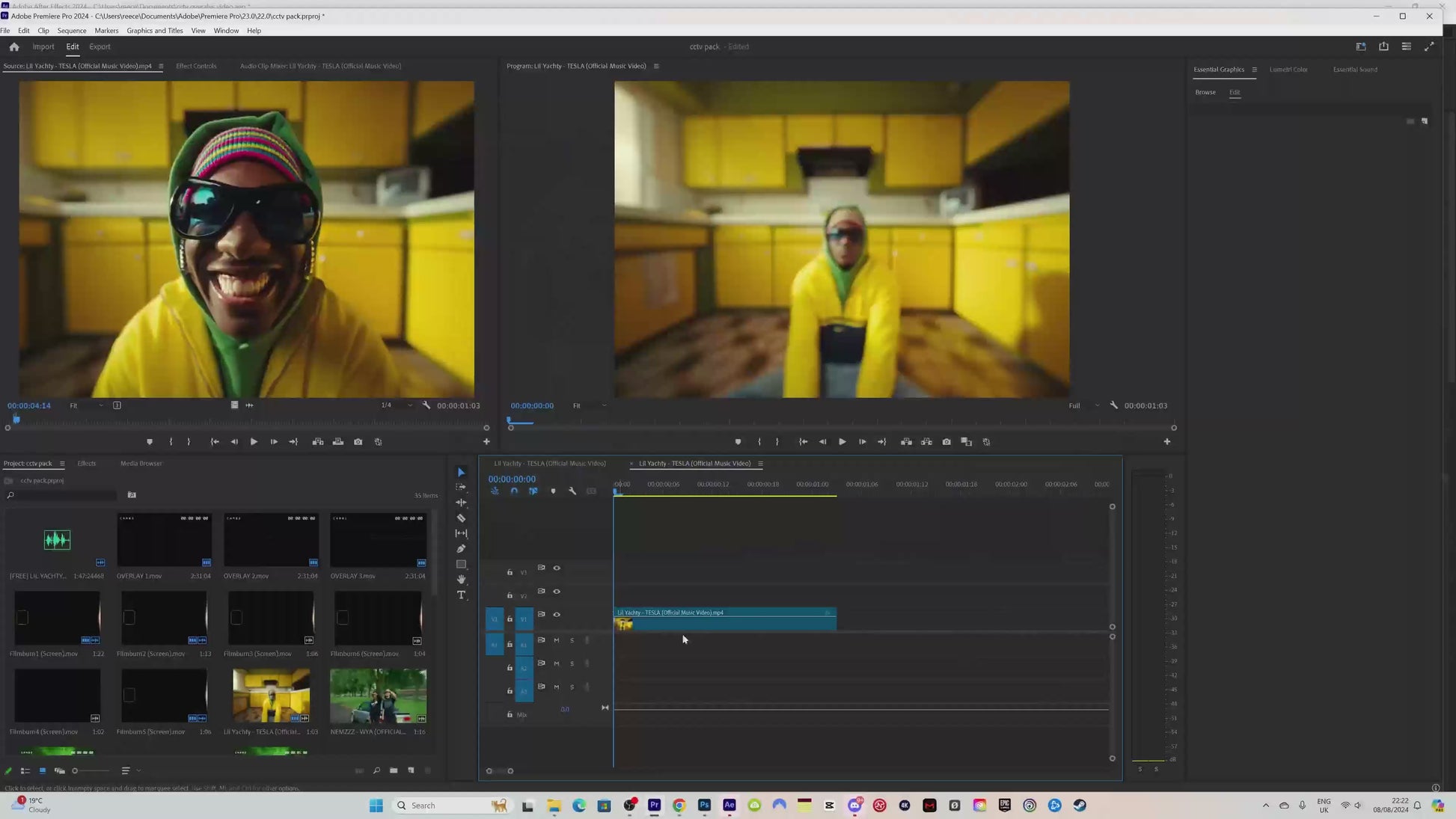Viewport: 1456px width, 819px height.
Task: Click Project panel thumbnail zoom slider
Action: 91,770
